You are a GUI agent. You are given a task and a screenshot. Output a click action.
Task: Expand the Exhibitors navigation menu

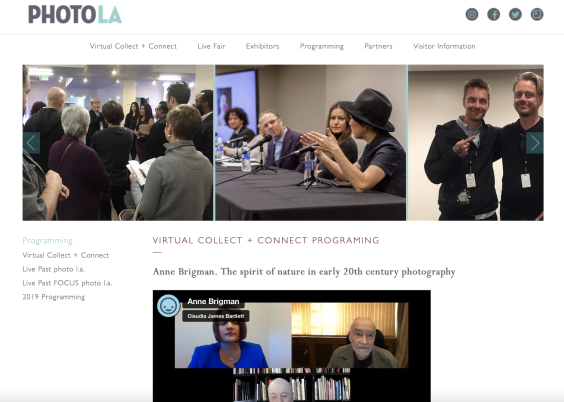pos(262,46)
